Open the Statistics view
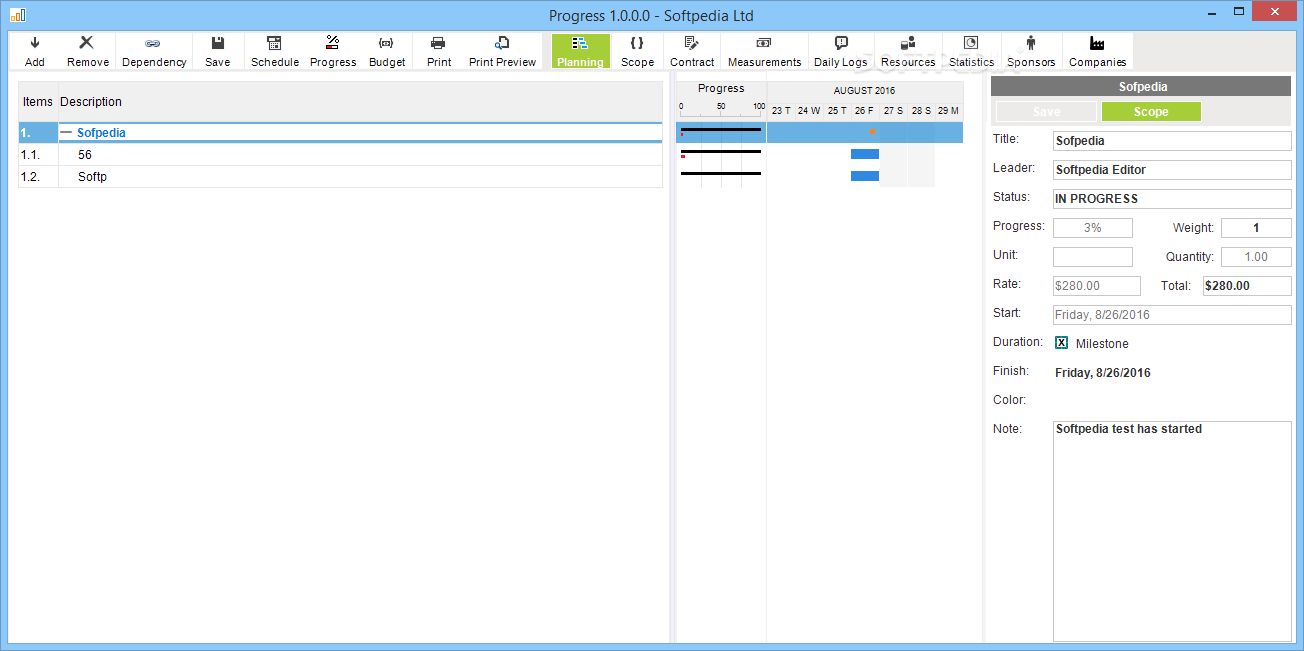1304x651 pixels. 971,51
